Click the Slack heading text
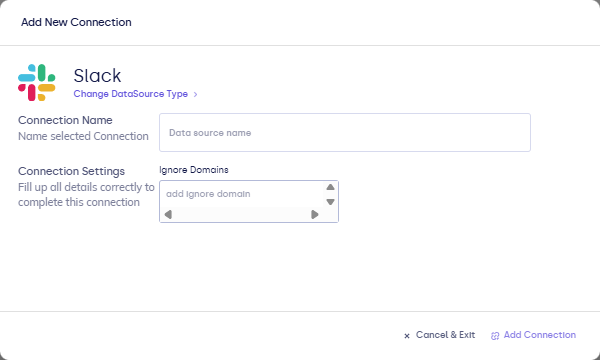This screenshot has width=600, height=360. [97, 75]
